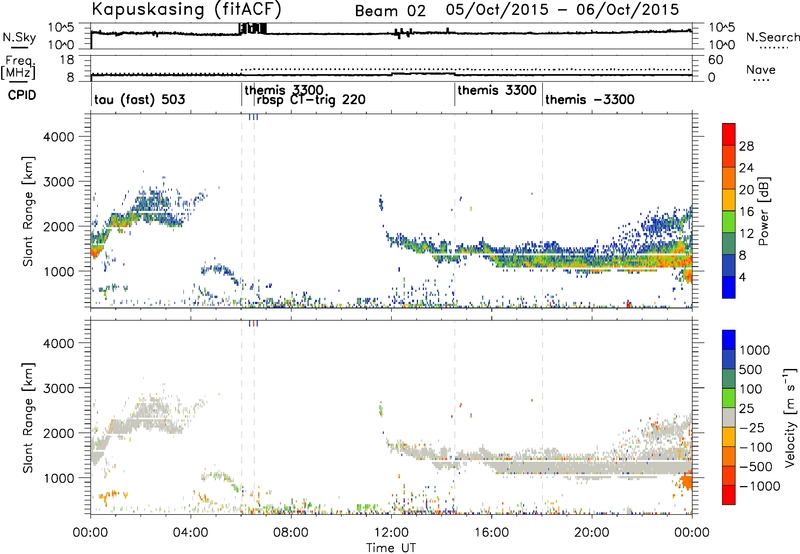The image size is (800, 554).
Task: Click the 05/Oct/2015 - 06/Oct/2015 date range
Action: [x=563, y=10]
